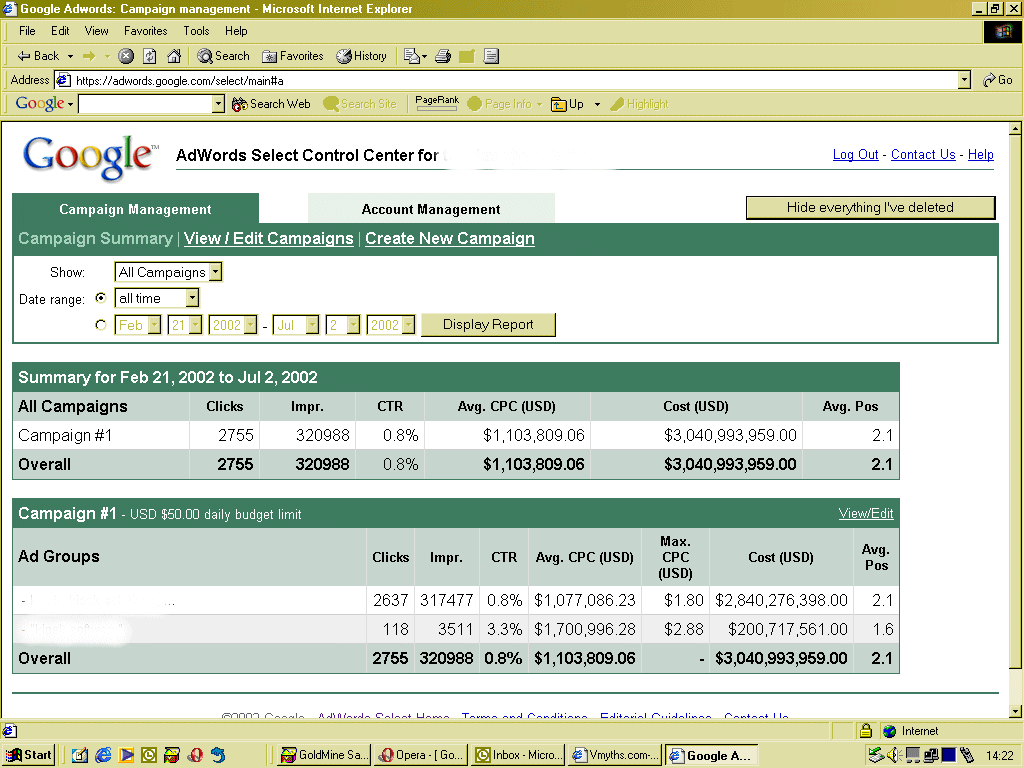Click the volume speaker icon in system tray

point(894,755)
